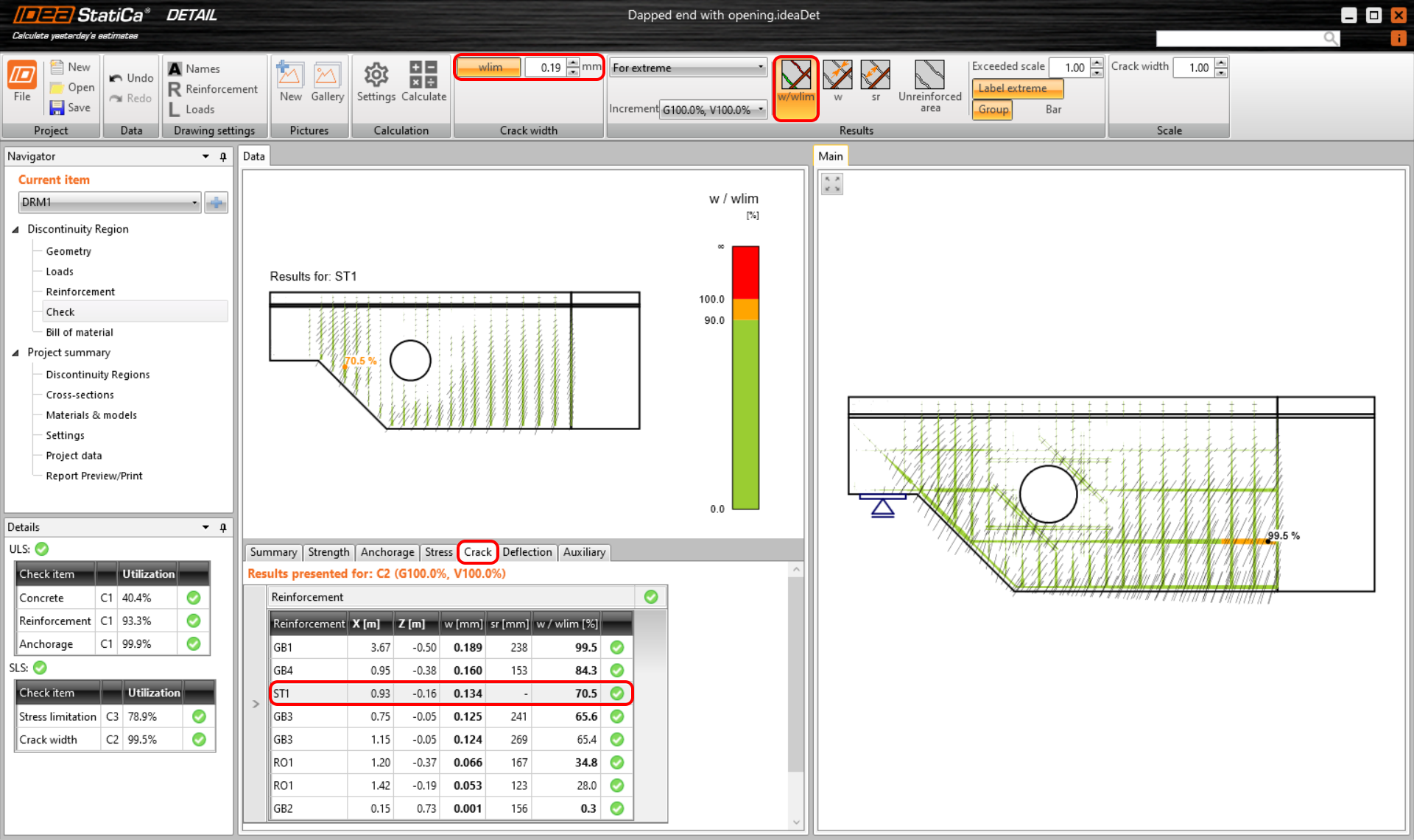The image size is (1414, 840).
Task: Collapse the Discontinuity Region tree node
Action: 15,230
